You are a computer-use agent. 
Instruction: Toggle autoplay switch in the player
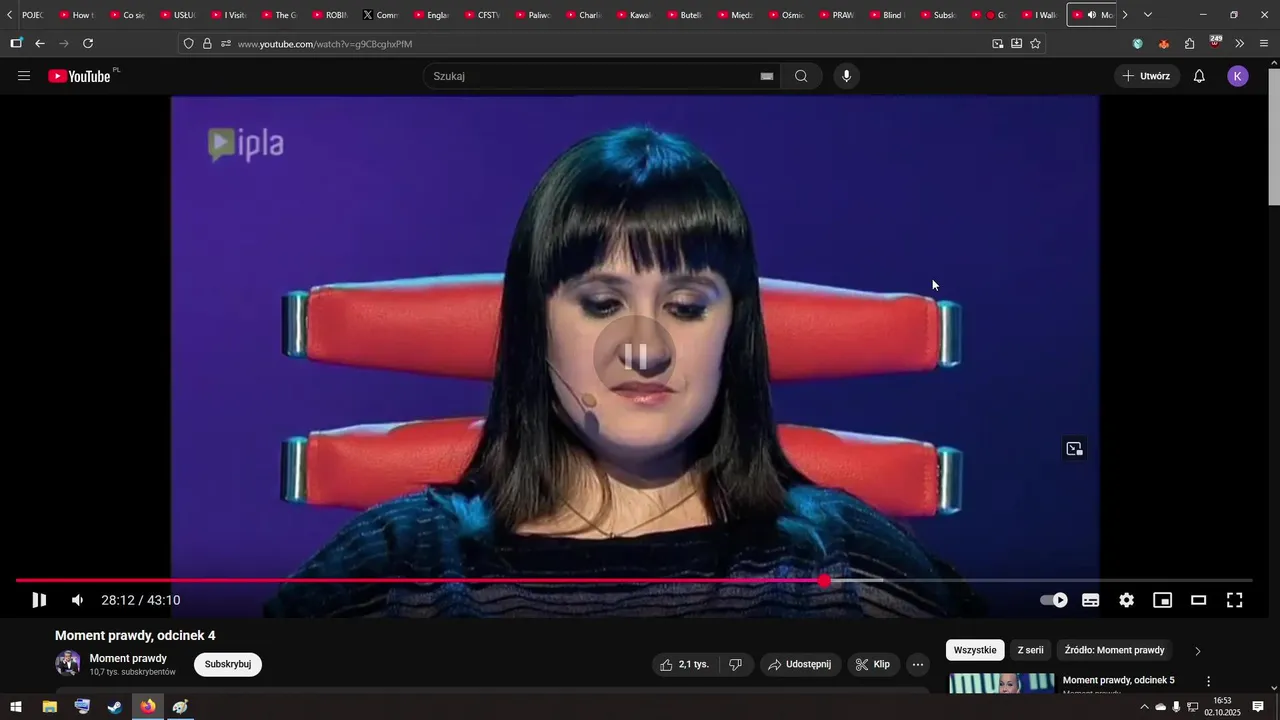click(1054, 600)
